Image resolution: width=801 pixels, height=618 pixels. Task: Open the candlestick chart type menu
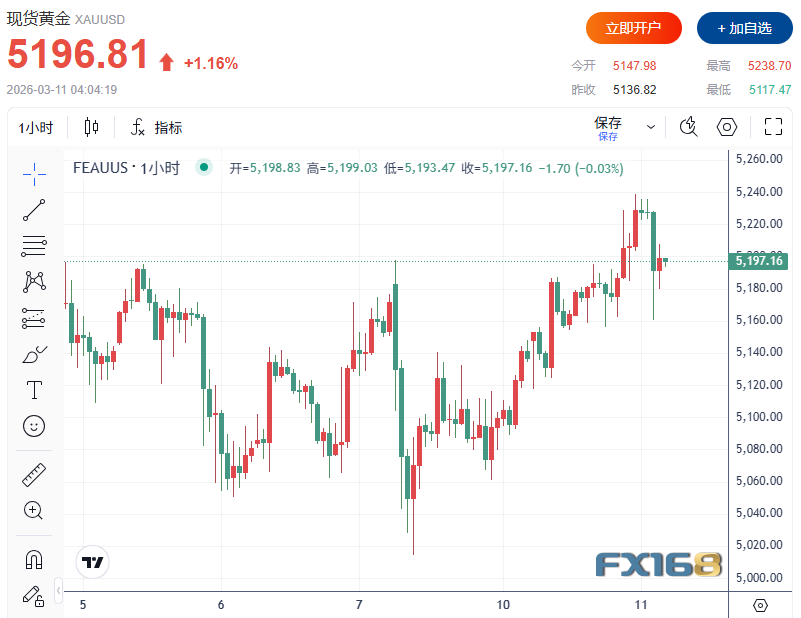[92, 127]
